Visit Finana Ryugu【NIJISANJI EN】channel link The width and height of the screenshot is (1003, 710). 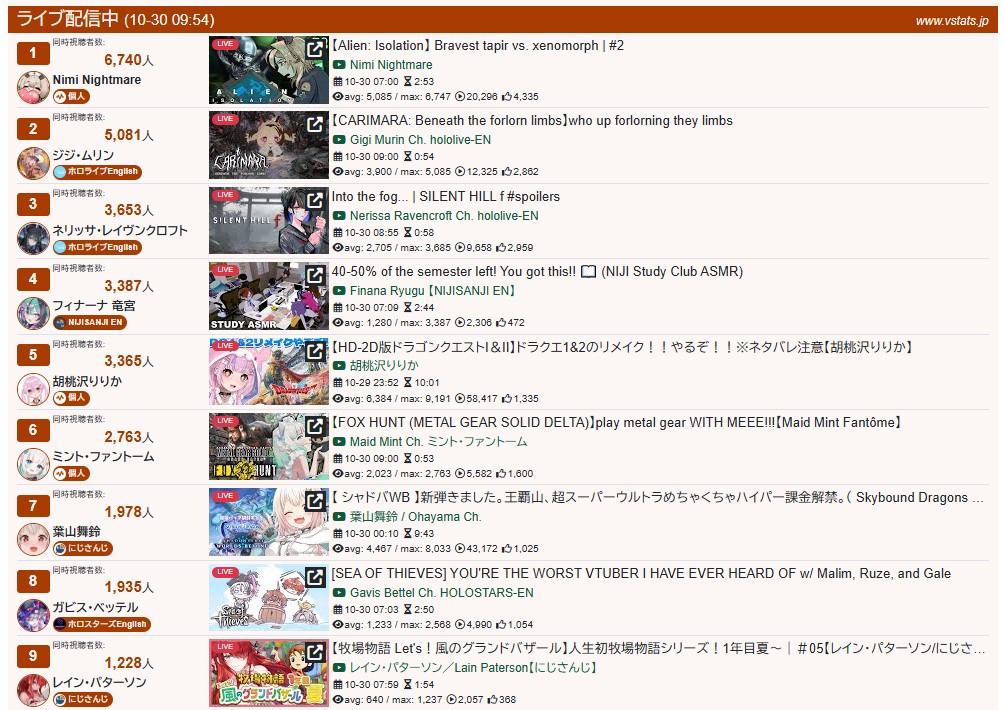coord(433,290)
